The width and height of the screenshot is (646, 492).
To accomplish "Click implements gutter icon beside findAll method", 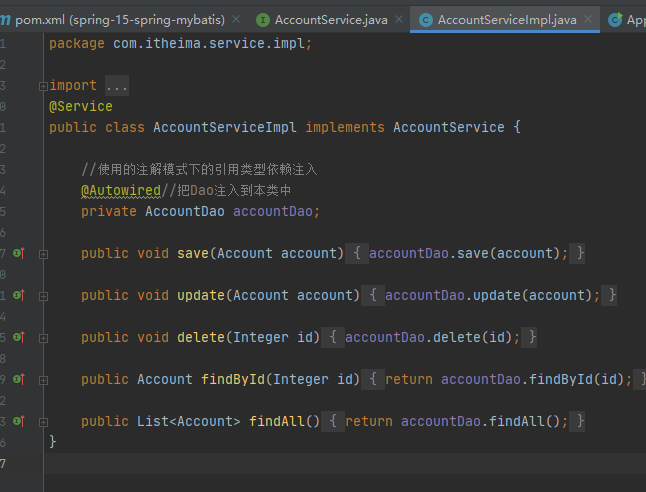I will coord(18,422).
